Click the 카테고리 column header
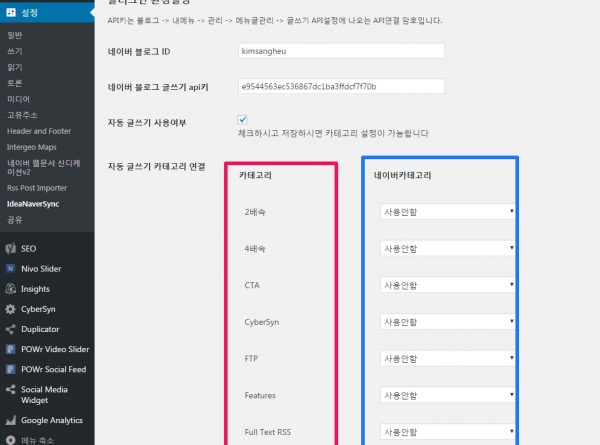 click(255, 175)
